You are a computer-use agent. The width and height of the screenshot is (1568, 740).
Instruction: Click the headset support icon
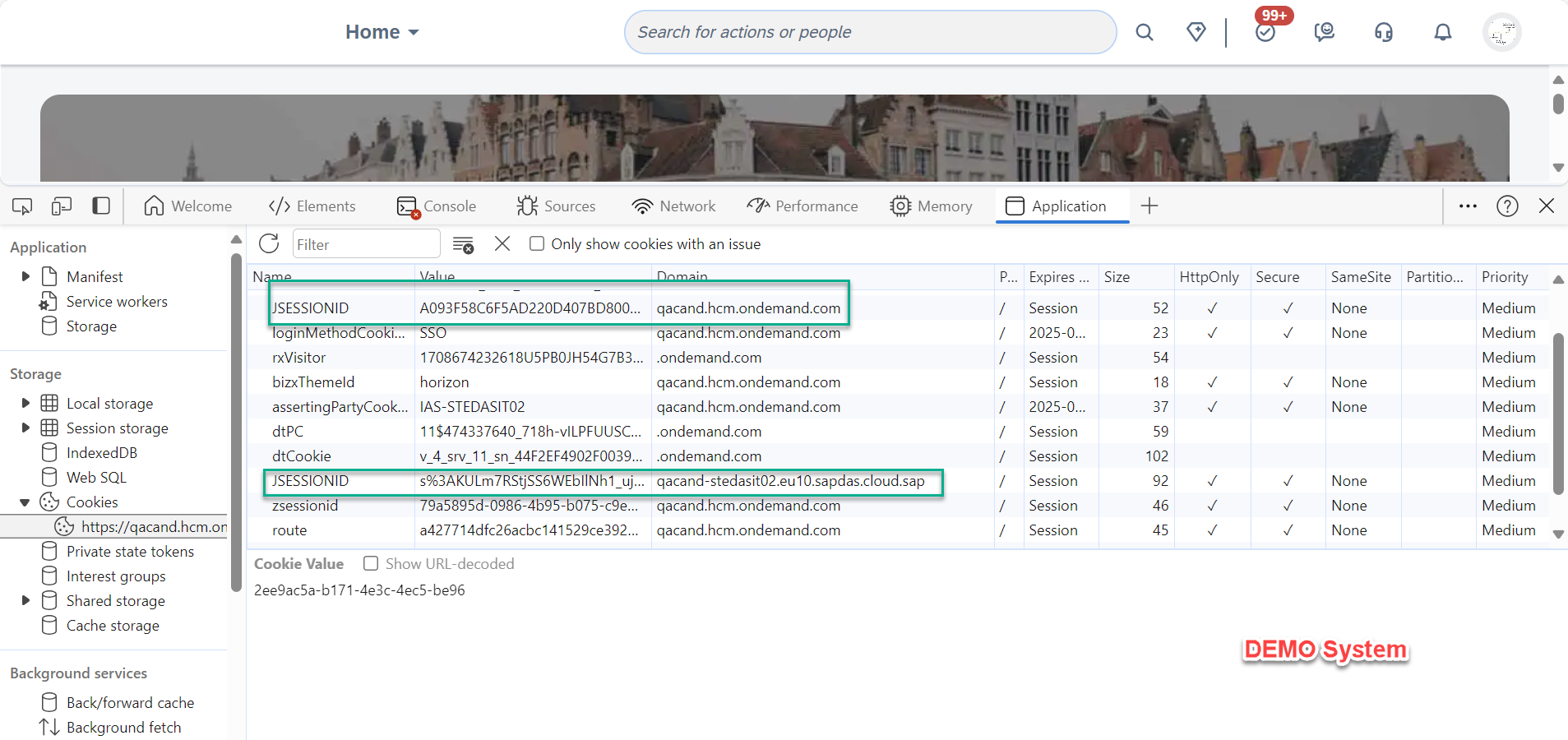coord(1384,32)
